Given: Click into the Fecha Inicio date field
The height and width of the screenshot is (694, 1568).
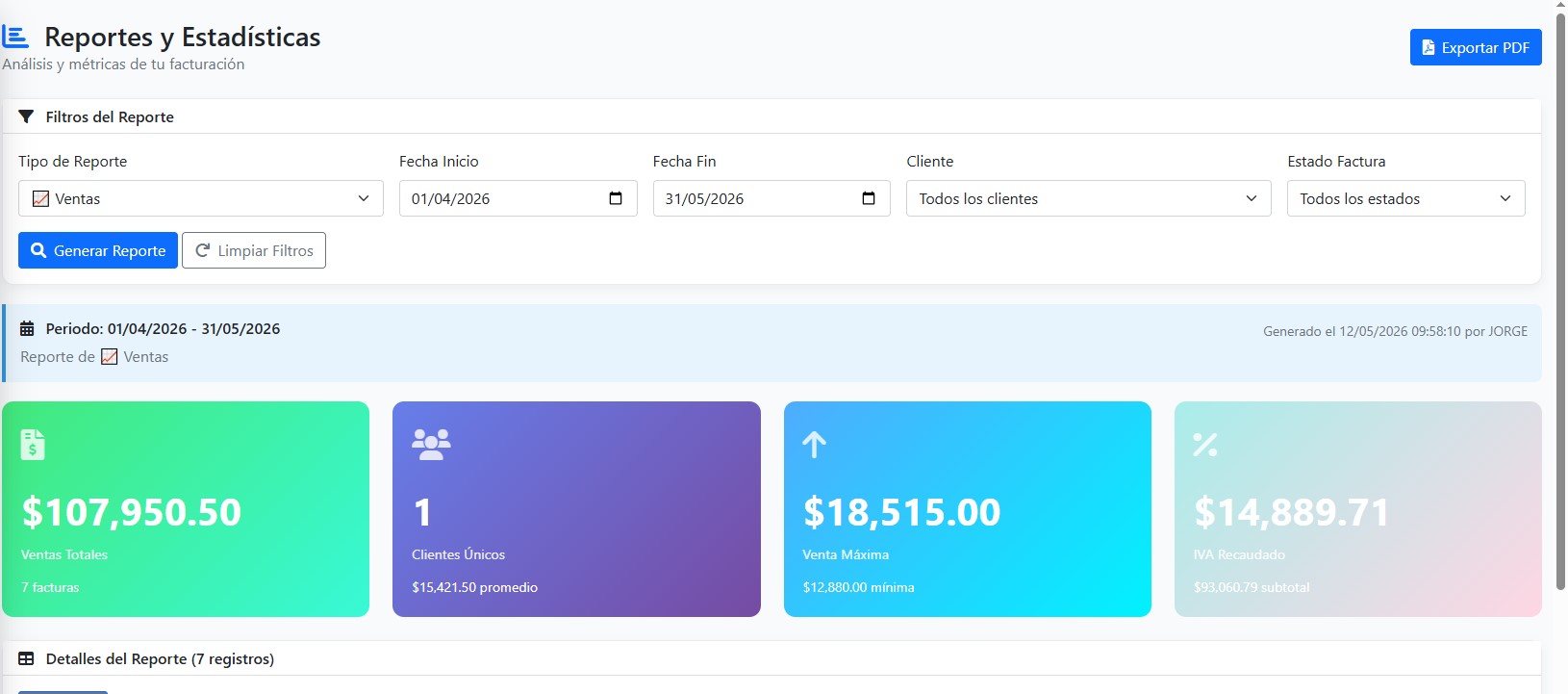Looking at the screenshot, I should (x=518, y=198).
